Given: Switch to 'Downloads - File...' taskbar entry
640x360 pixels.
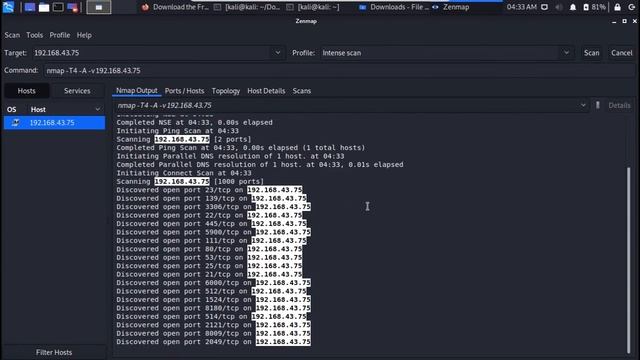Looking at the screenshot, I should tap(394, 7).
